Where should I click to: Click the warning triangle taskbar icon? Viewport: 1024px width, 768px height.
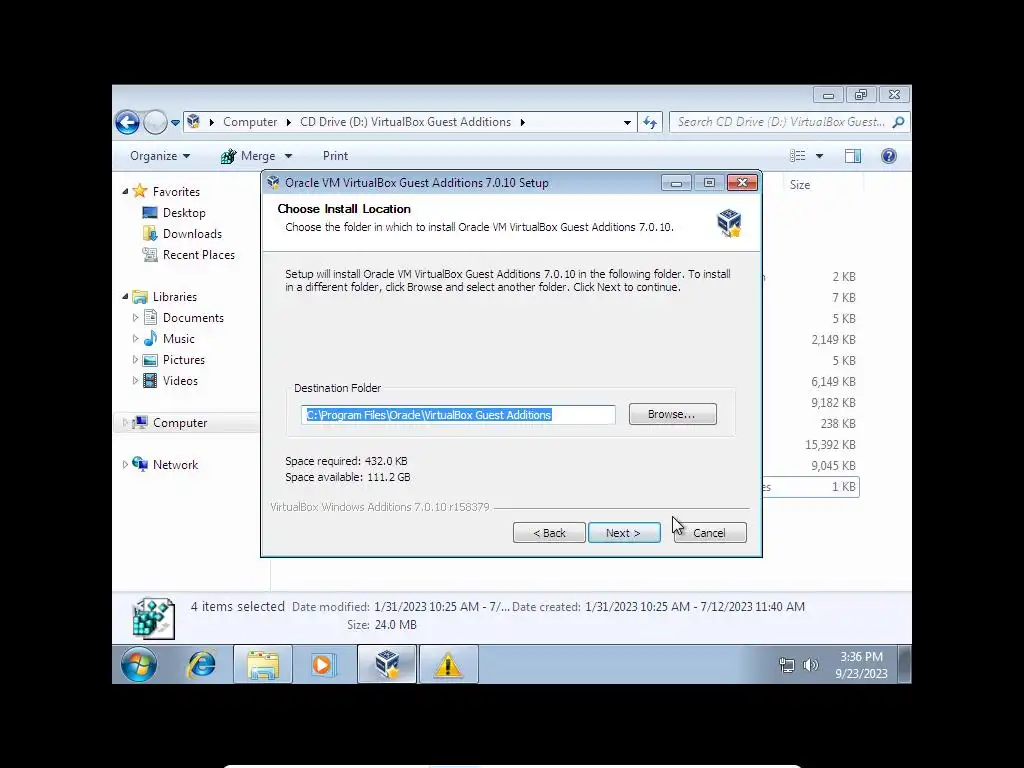[x=448, y=664]
